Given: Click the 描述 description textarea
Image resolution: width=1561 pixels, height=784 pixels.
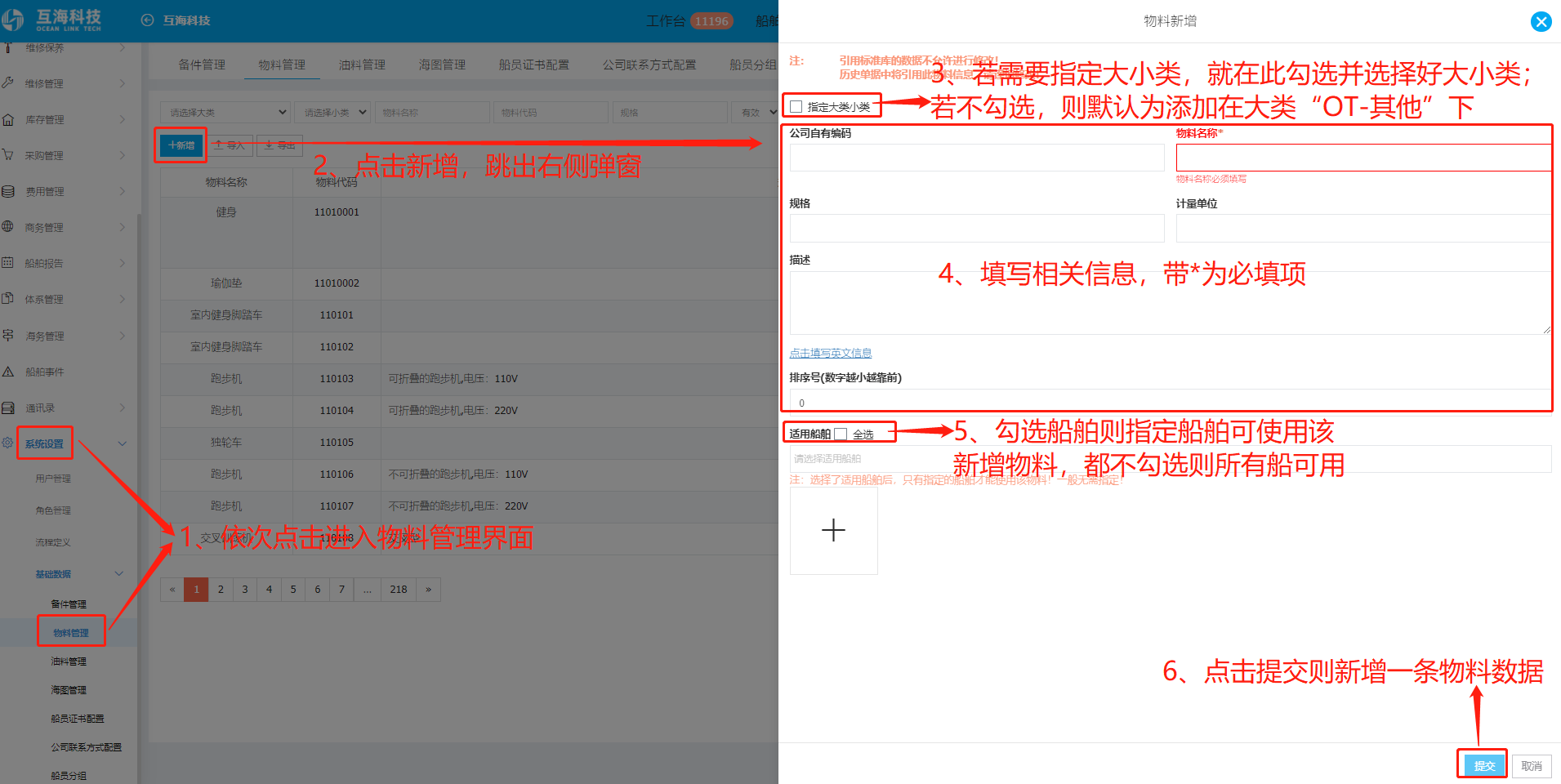Looking at the screenshot, I should point(1170,302).
